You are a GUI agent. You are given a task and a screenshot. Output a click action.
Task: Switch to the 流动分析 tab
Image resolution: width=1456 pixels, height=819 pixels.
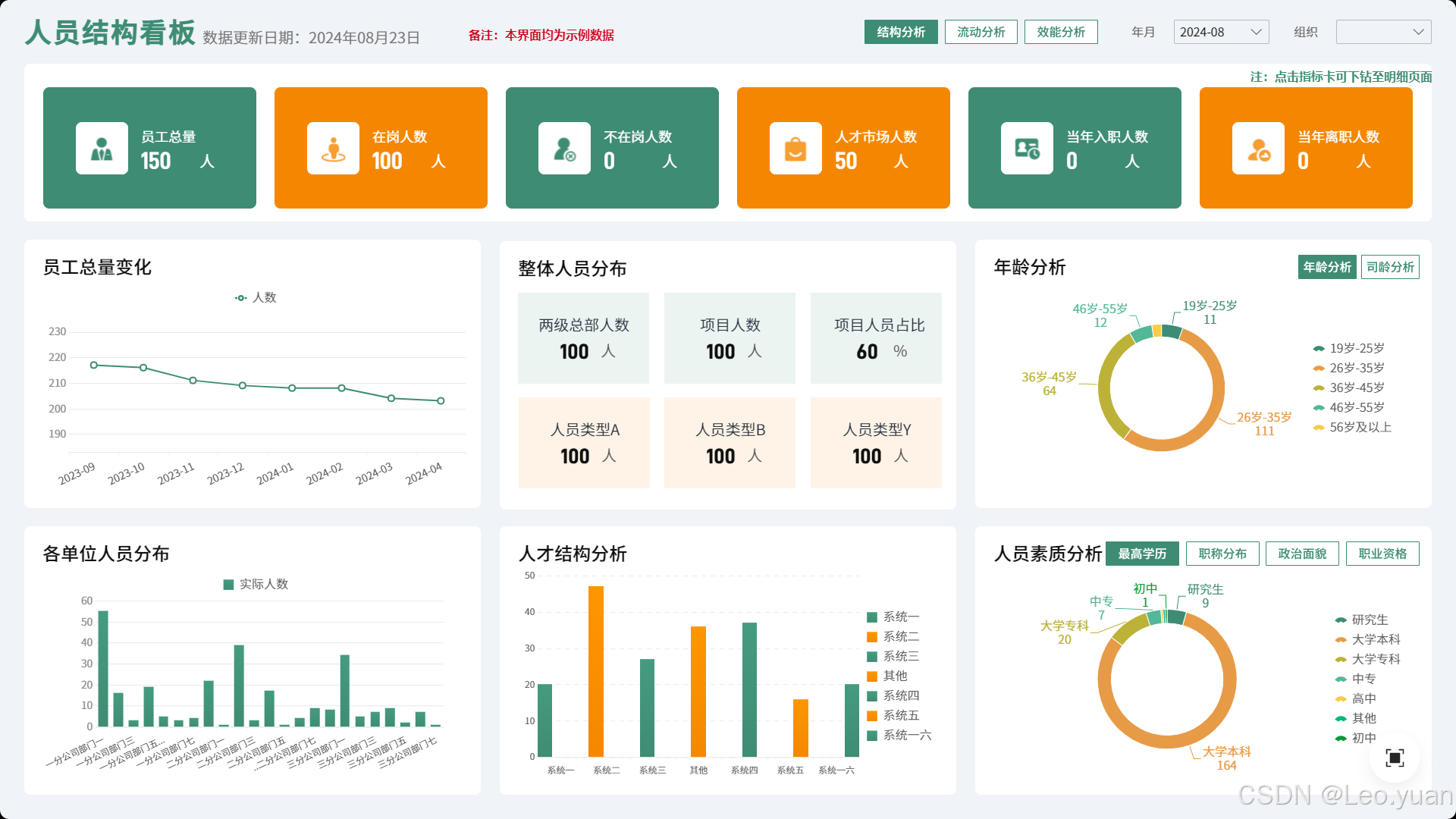981,32
